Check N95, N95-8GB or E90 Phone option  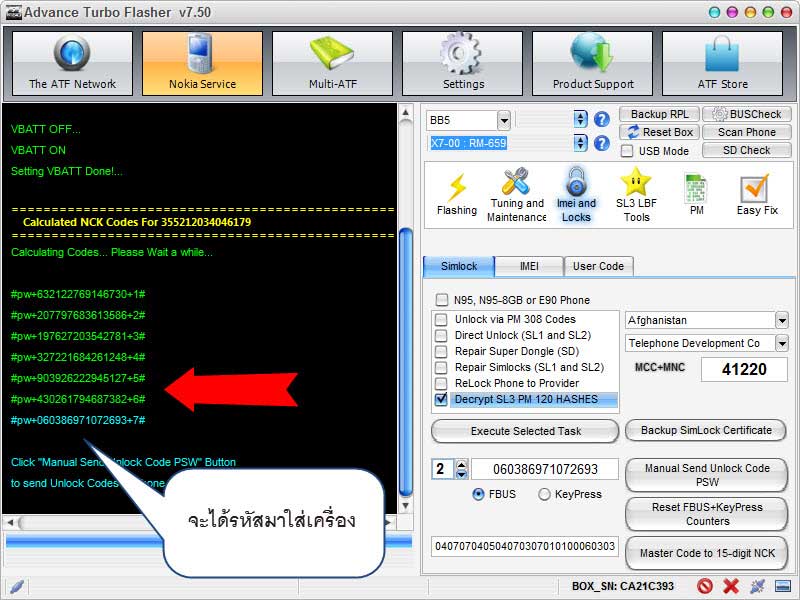[x=442, y=299]
